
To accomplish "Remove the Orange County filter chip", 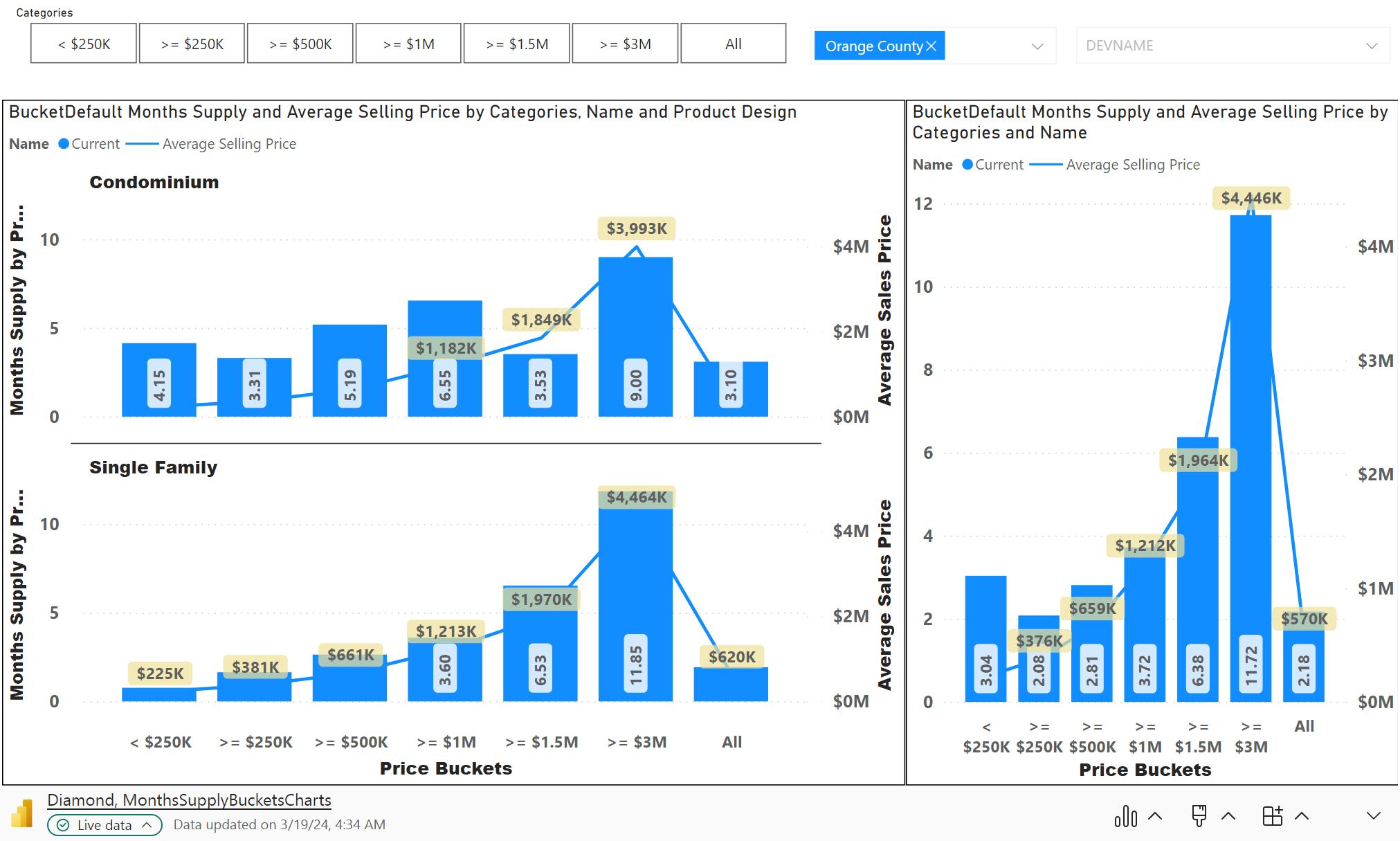I will pyautogui.click(x=931, y=46).
